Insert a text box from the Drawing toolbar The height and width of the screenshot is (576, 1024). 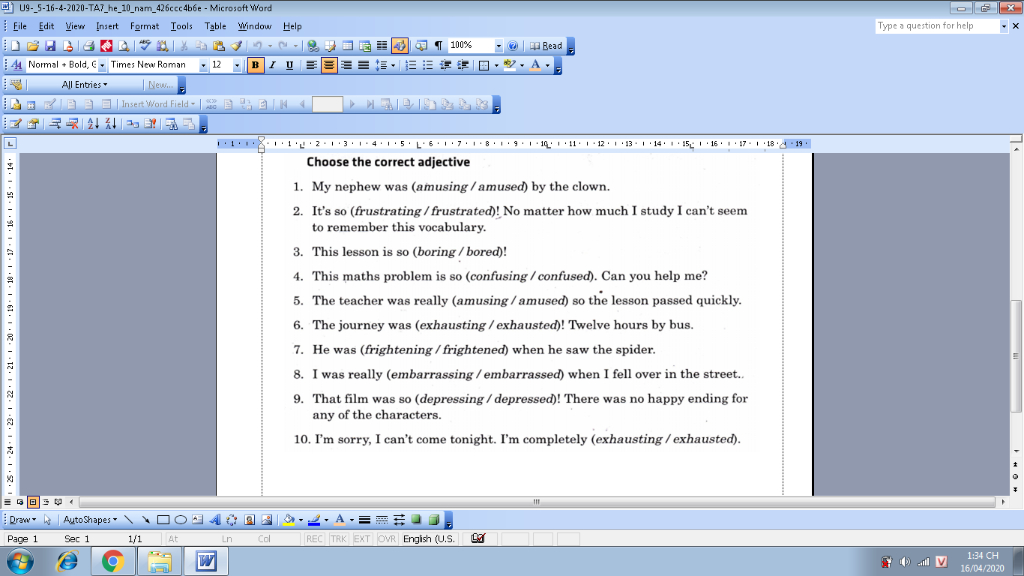(197, 520)
